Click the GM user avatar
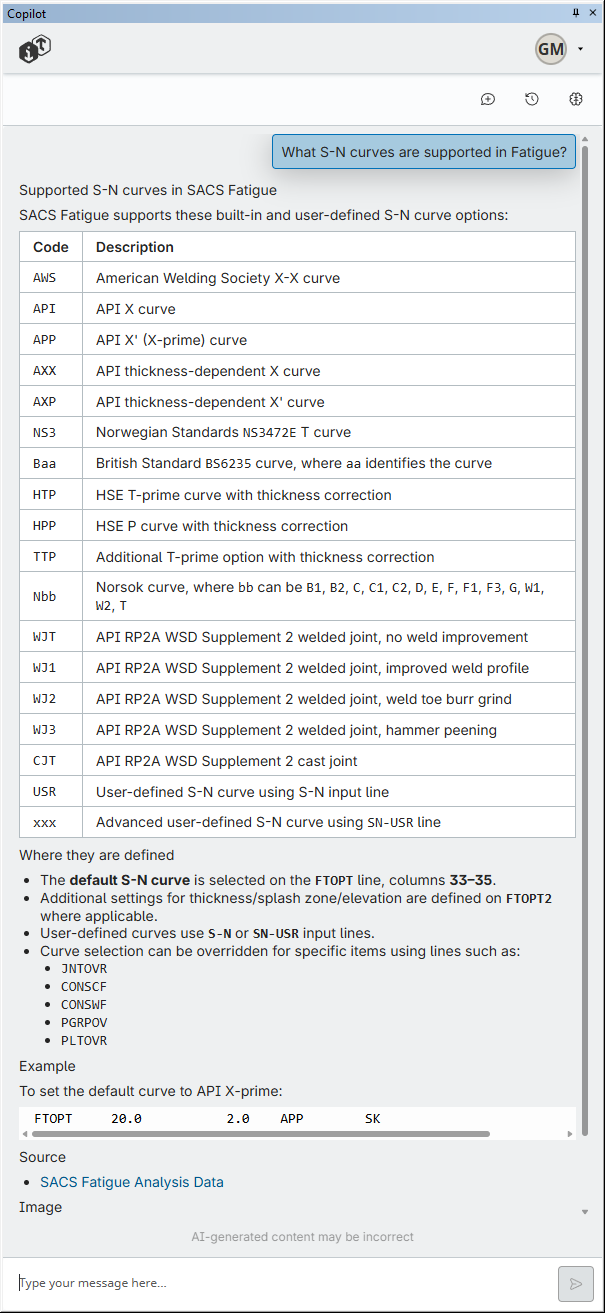The width and height of the screenshot is (605, 1313). point(551,49)
